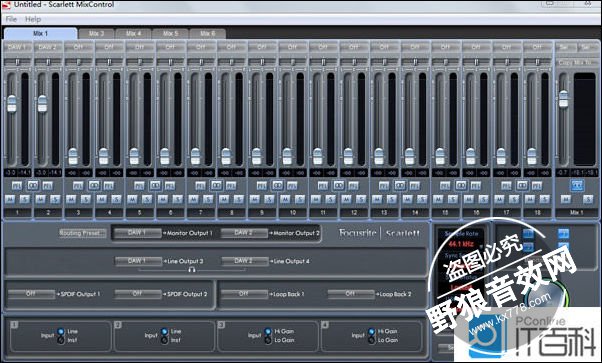The width and height of the screenshot is (602, 363).
Task: Open the Loop Back 2 source dropdown
Action: 351,294
